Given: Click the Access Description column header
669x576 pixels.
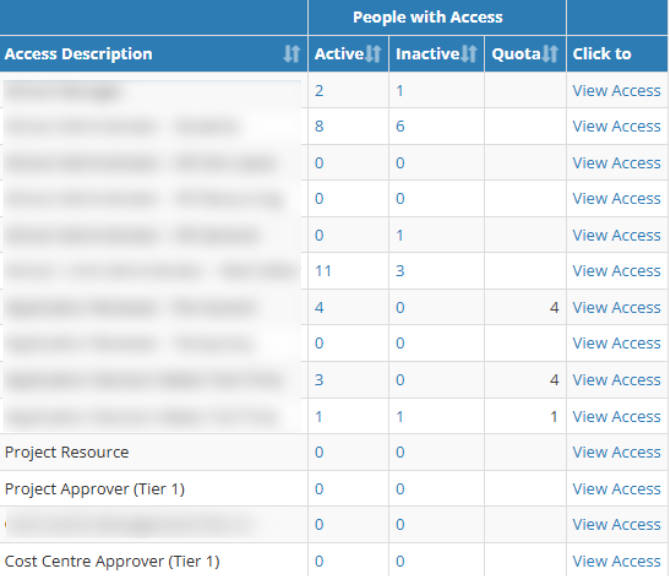Looking at the screenshot, I should [79, 54].
